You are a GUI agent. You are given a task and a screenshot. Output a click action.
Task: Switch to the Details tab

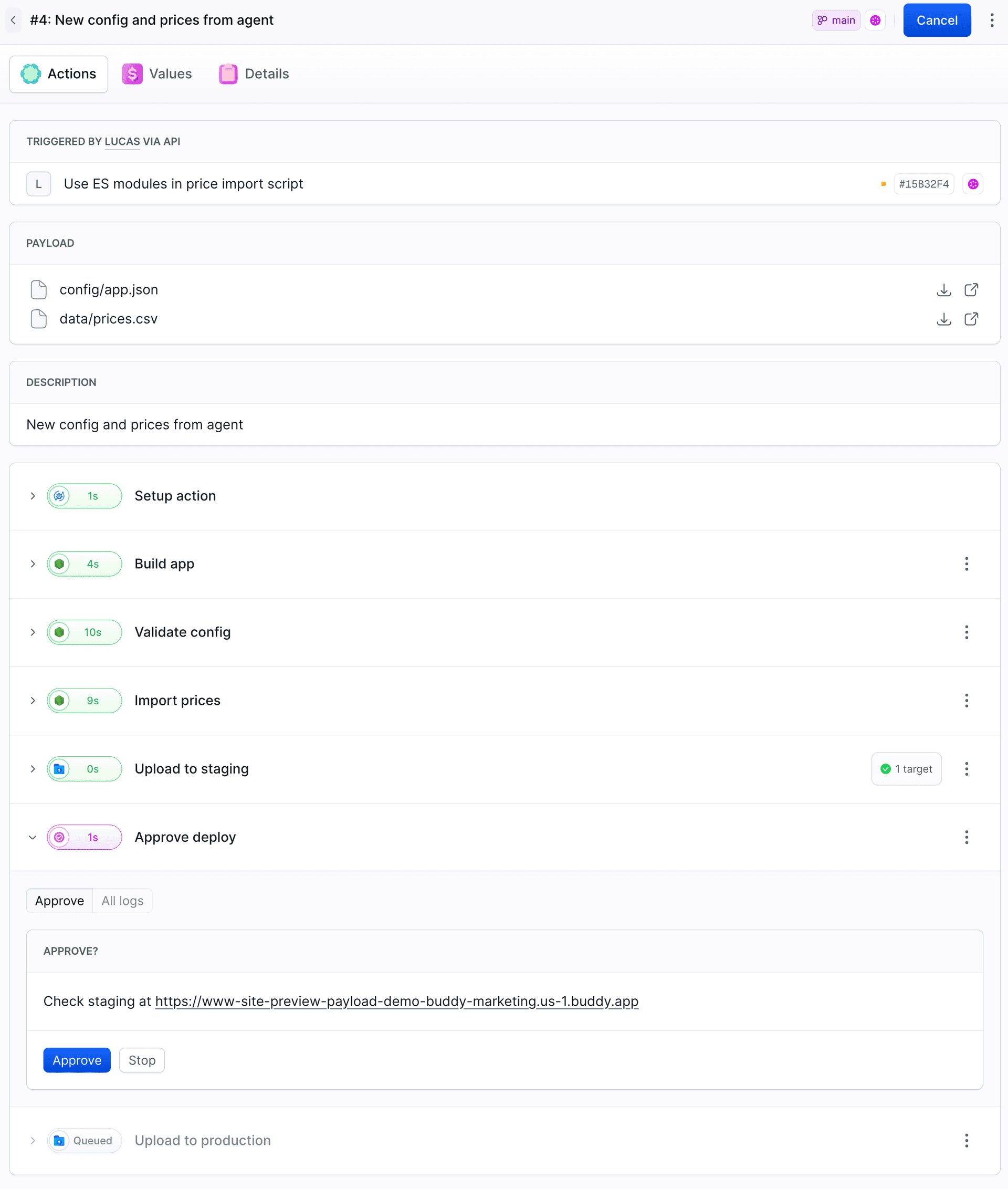click(254, 74)
